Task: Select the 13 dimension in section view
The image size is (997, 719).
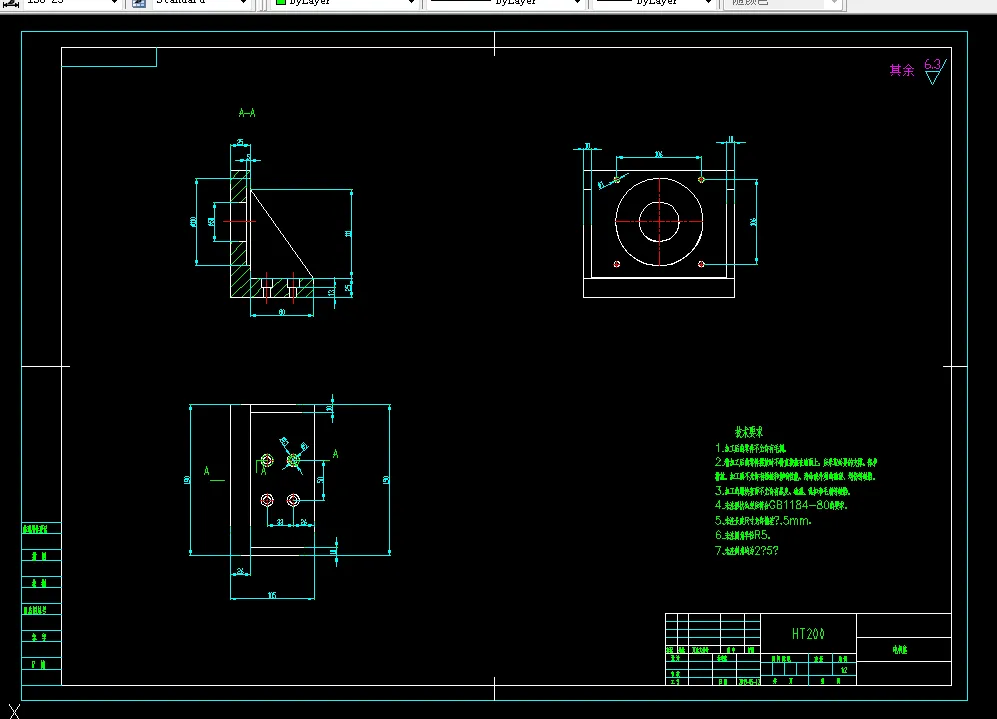Action: pos(331,292)
